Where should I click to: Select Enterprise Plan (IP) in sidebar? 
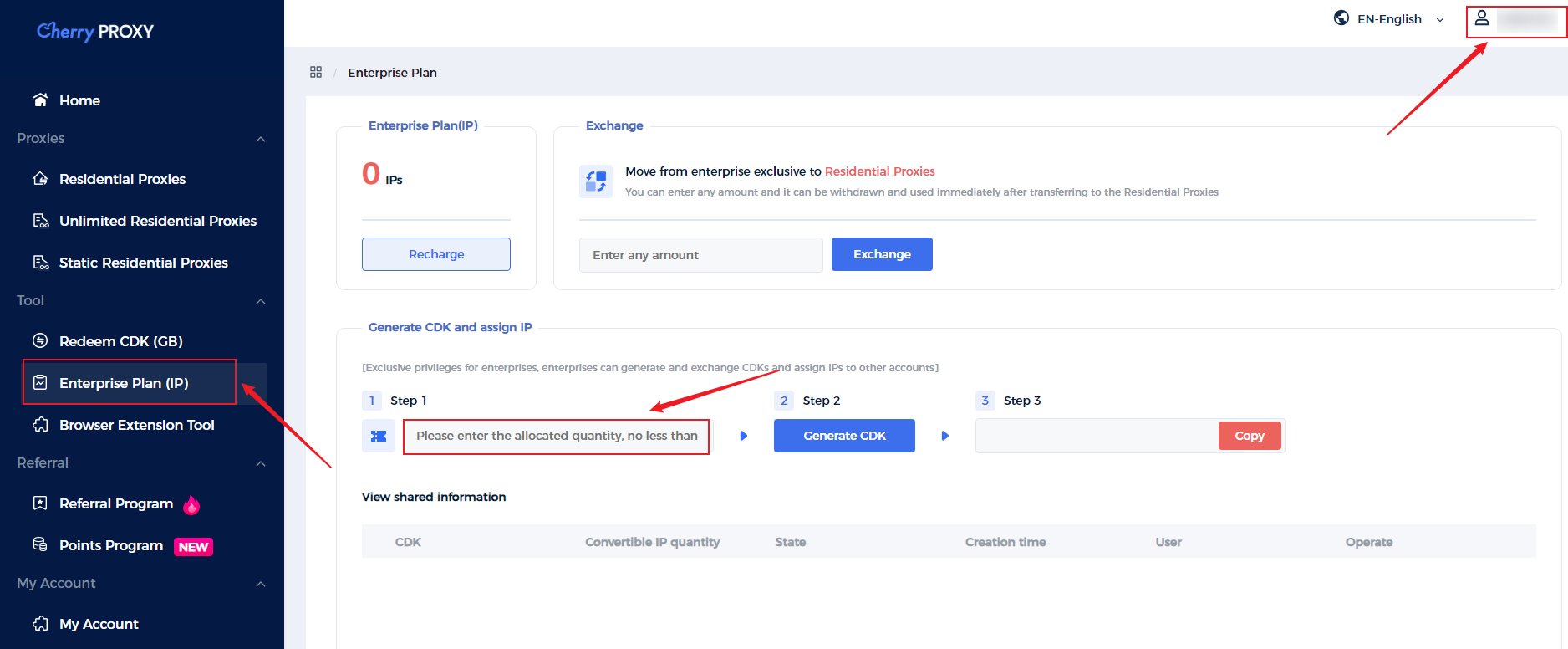[x=124, y=383]
